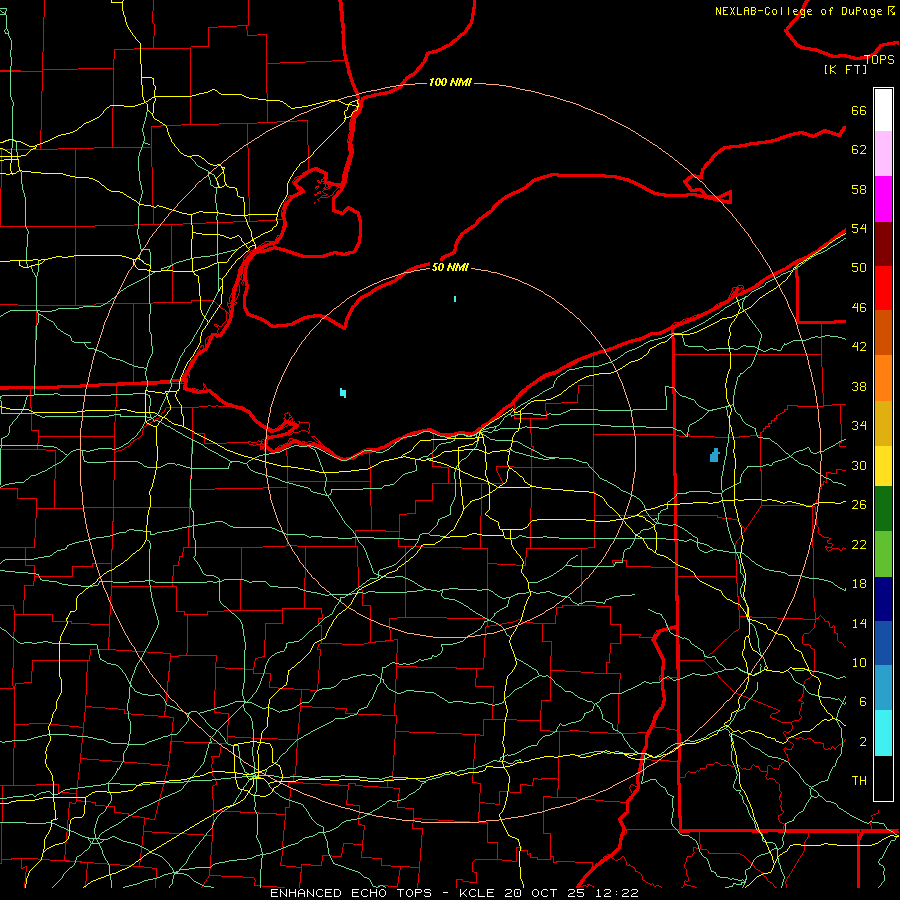
Task: Click the small cyan echo near 50 NMI ring
Action: [455, 299]
